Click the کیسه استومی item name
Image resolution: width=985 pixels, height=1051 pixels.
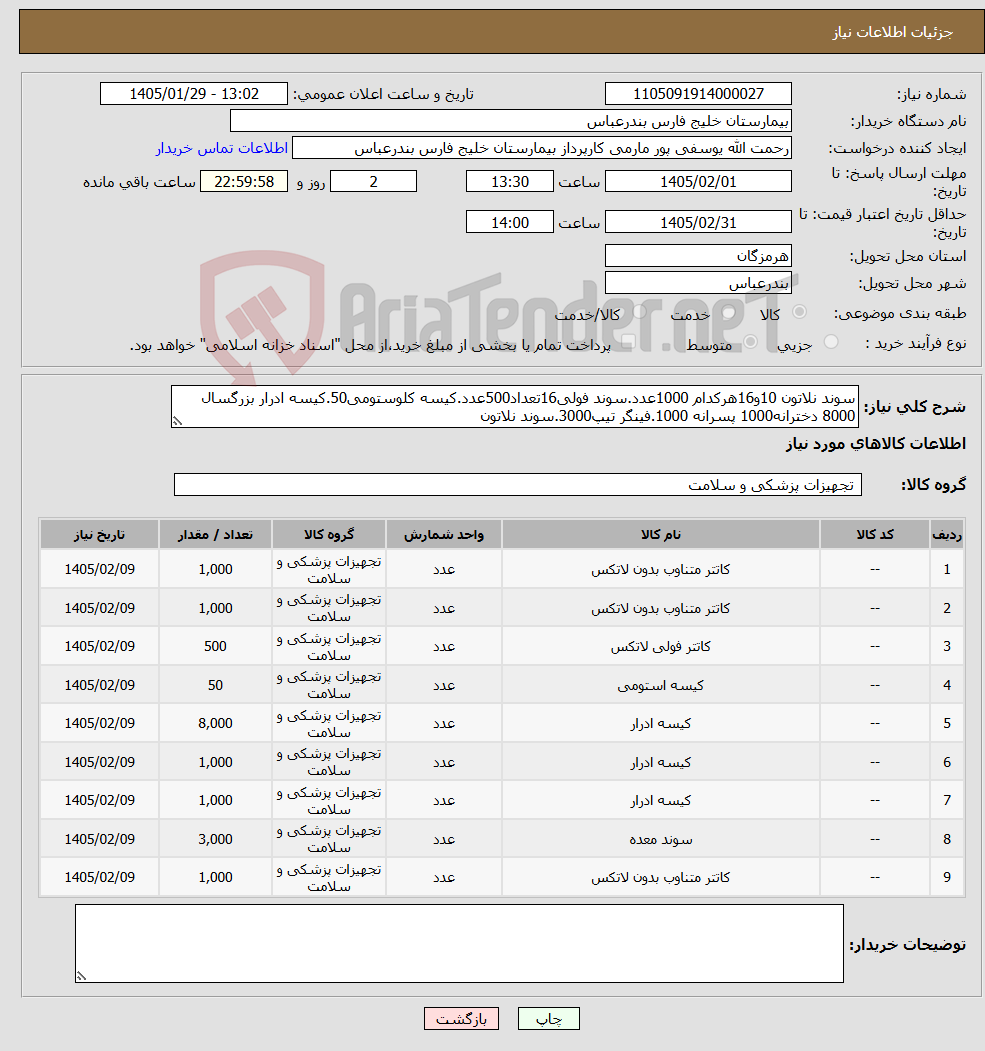pyautogui.click(x=661, y=686)
